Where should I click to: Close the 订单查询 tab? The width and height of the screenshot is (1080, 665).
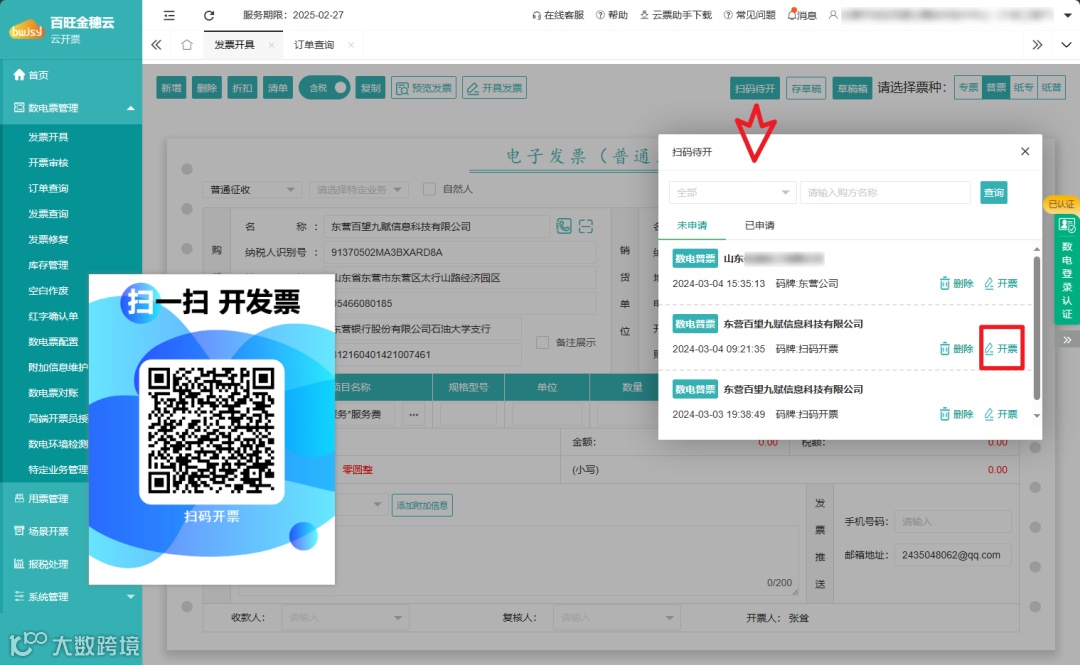tap(351, 45)
